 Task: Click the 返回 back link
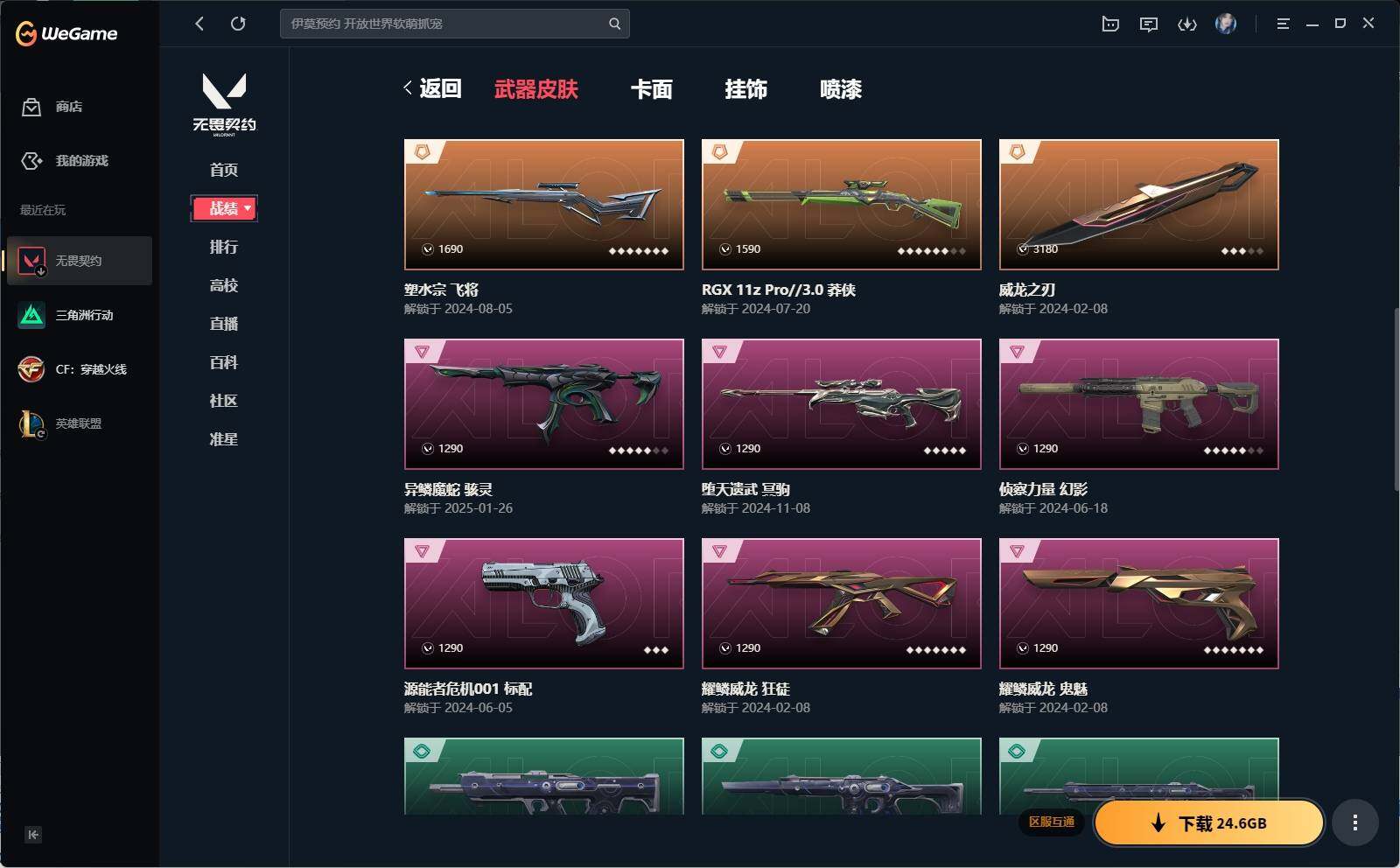[x=433, y=88]
